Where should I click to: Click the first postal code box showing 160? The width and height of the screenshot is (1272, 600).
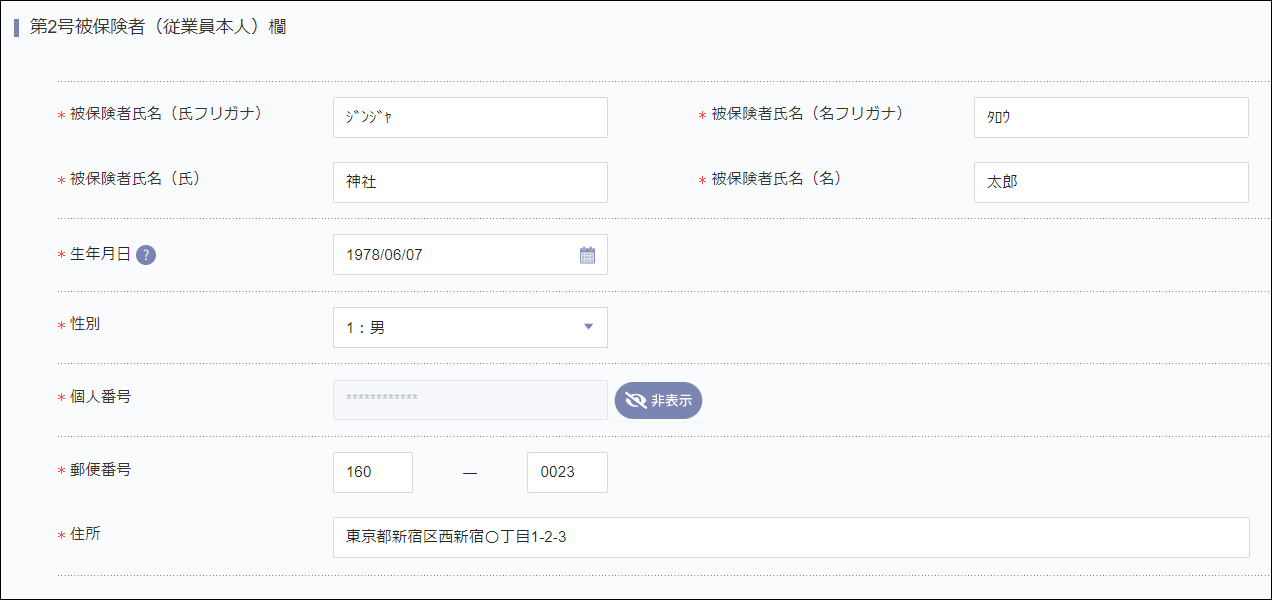(x=372, y=472)
